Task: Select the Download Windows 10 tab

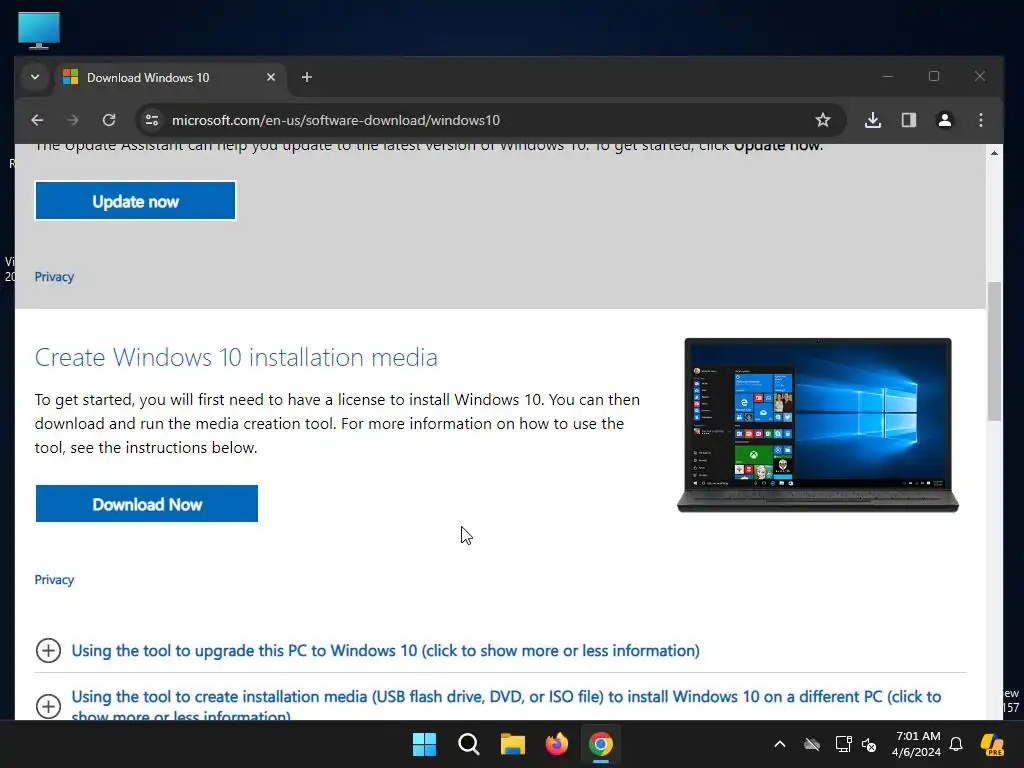Action: pos(170,78)
